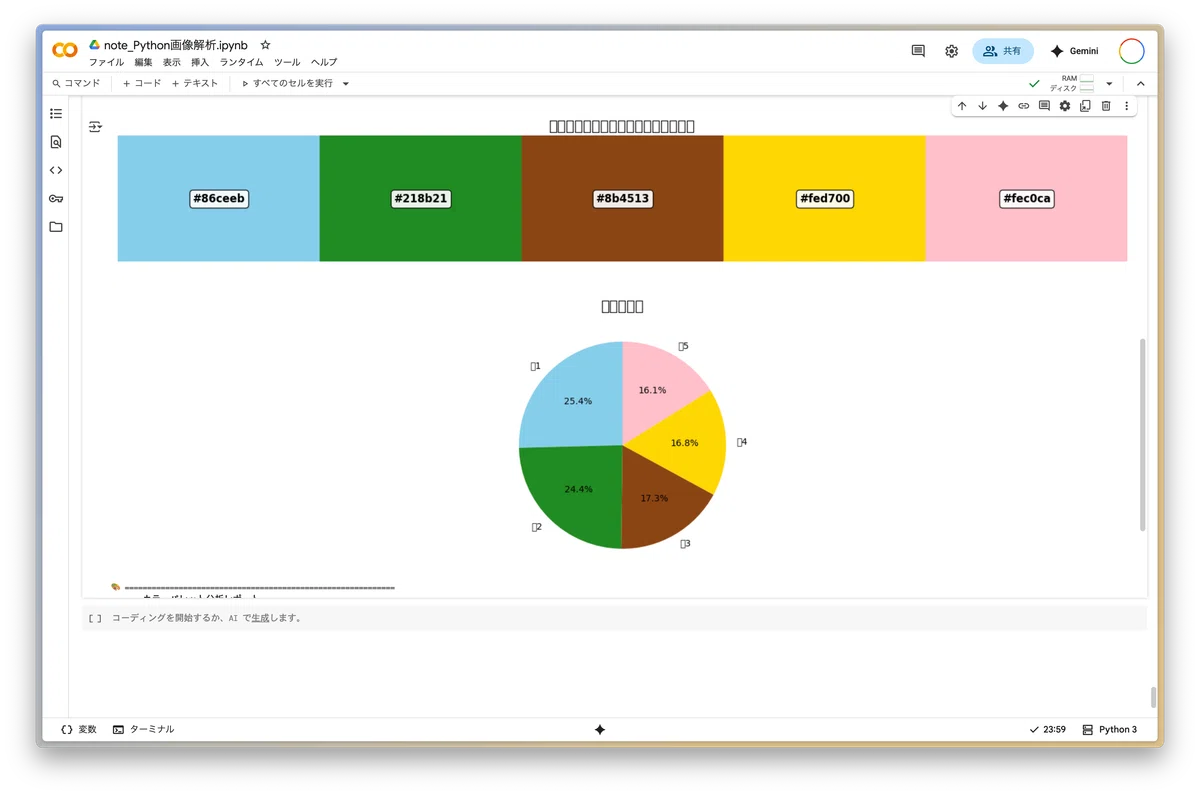Open the Gemini button in the header
The height and width of the screenshot is (795, 1200).
pyautogui.click(x=1074, y=51)
